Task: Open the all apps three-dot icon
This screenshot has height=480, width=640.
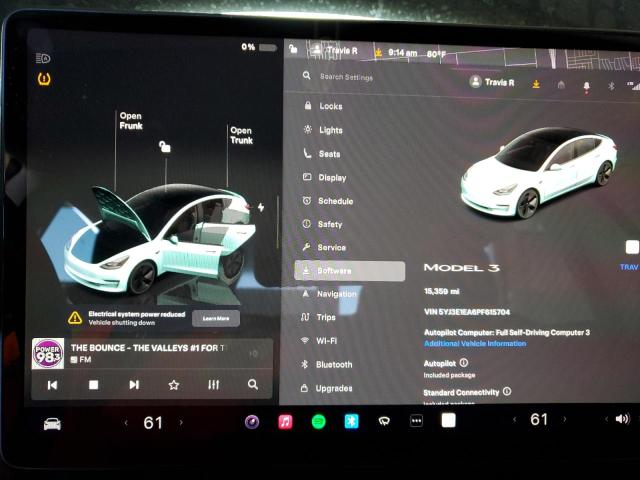Action: [x=416, y=420]
